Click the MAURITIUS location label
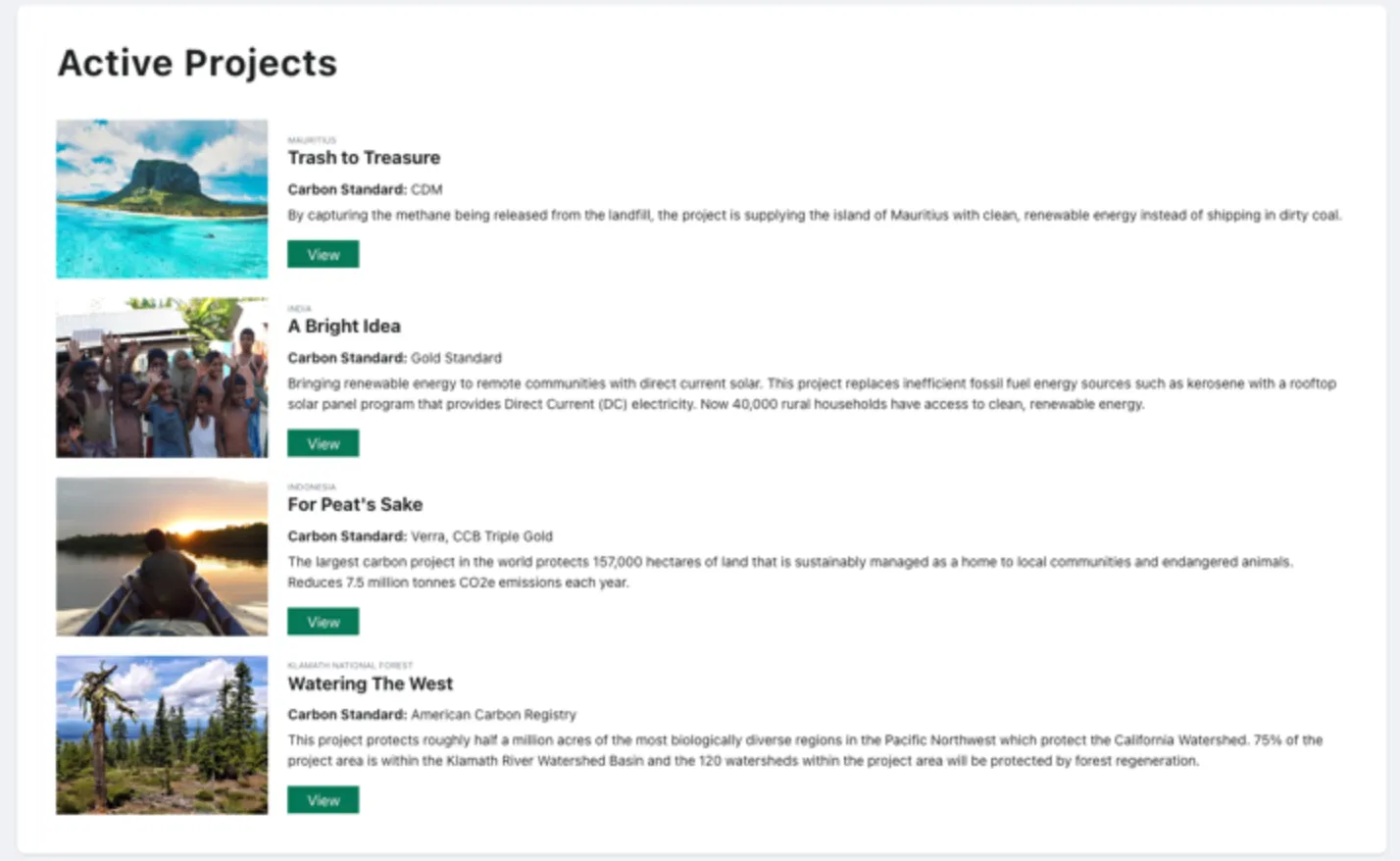This screenshot has height=861, width=1400. [x=312, y=140]
